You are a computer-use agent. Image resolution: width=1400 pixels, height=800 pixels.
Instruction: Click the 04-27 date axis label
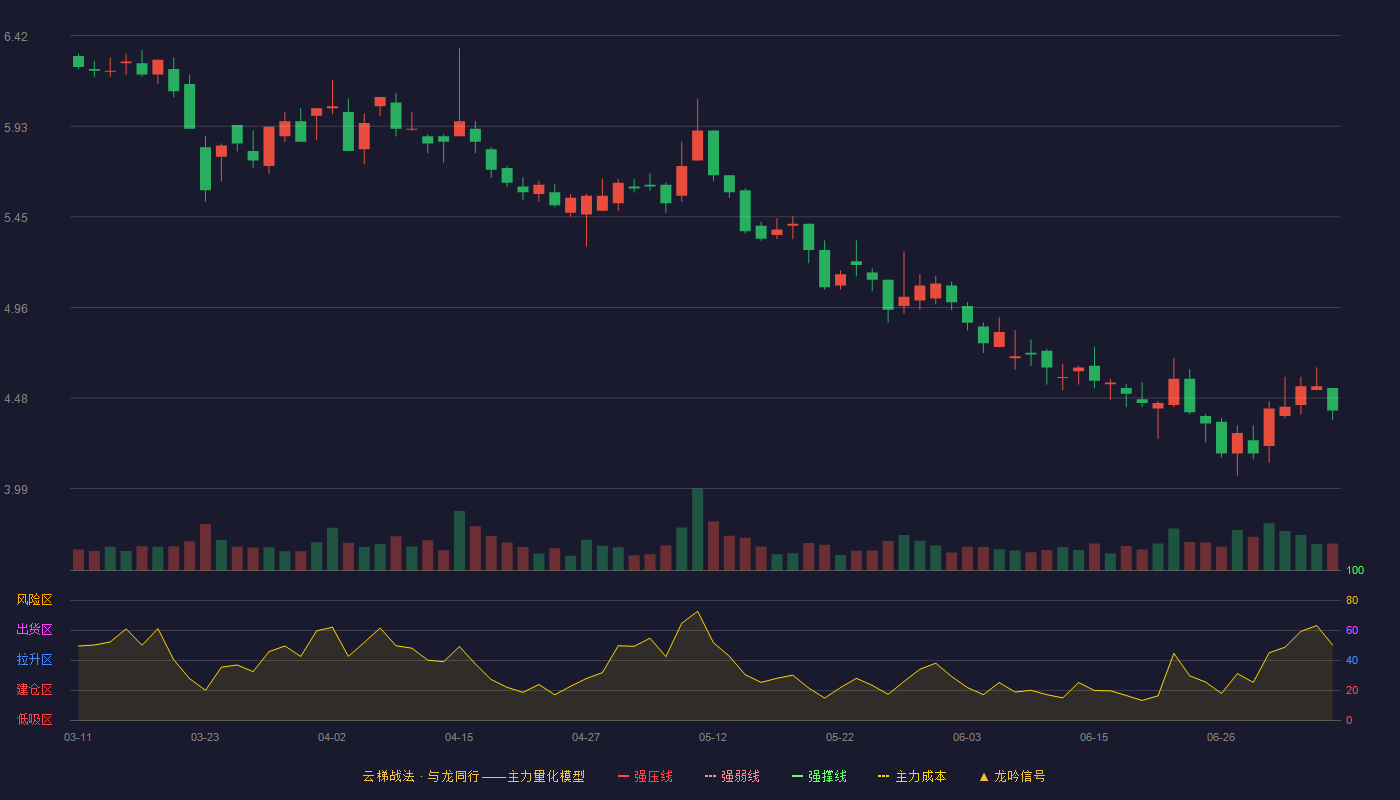pos(586,737)
